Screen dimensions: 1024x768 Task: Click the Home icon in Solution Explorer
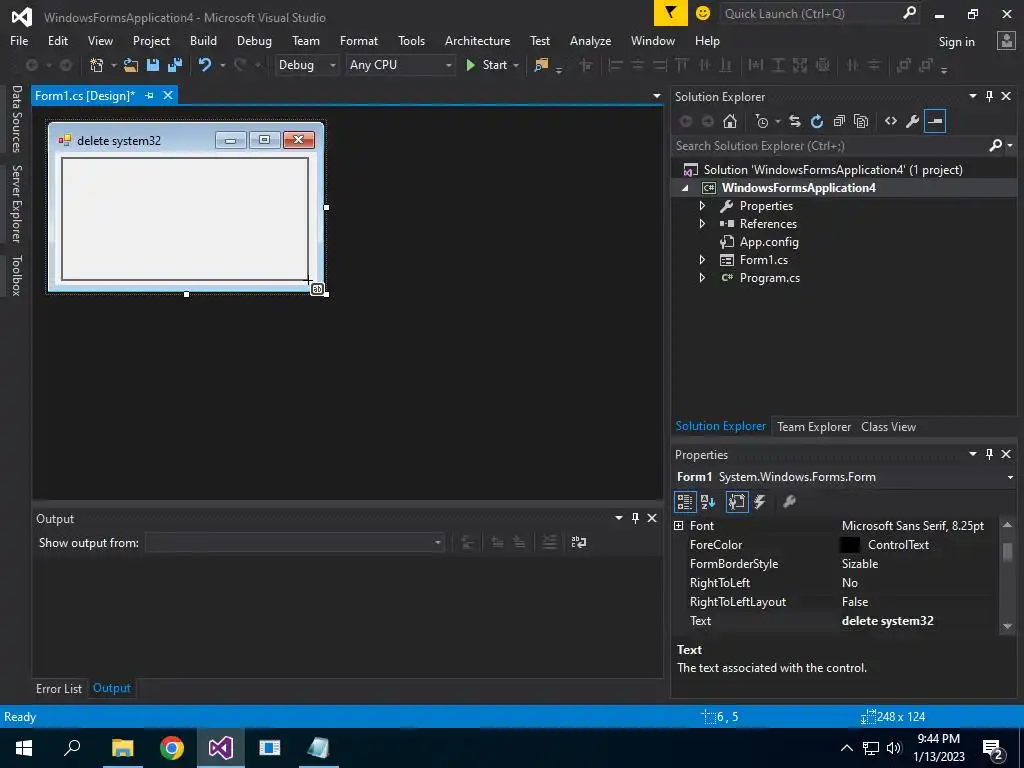pos(729,121)
